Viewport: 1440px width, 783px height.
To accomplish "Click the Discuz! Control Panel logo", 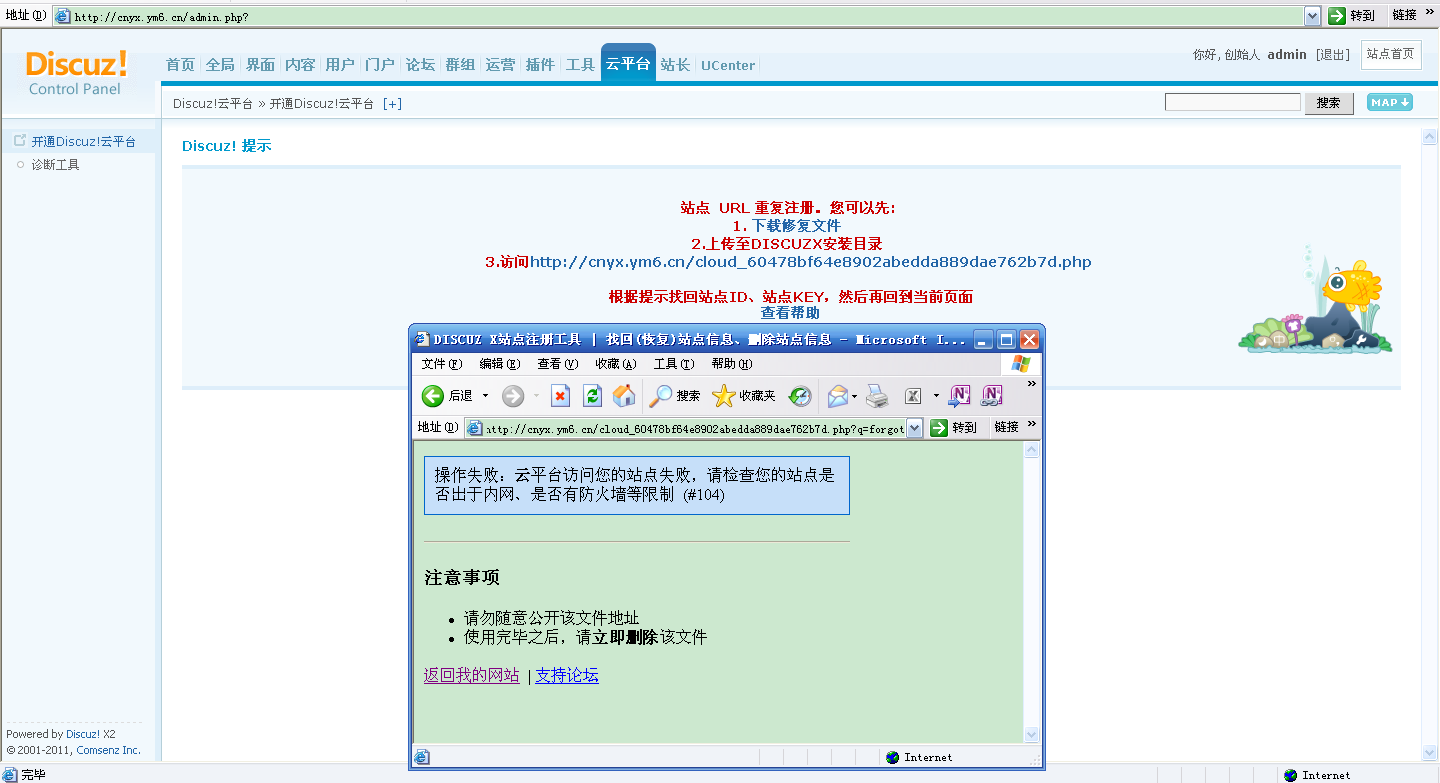I will click(76, 72).
